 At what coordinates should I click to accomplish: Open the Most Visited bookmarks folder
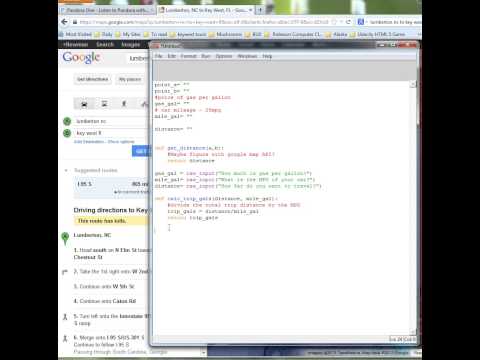pyautogui.click(x=75, y=34)
